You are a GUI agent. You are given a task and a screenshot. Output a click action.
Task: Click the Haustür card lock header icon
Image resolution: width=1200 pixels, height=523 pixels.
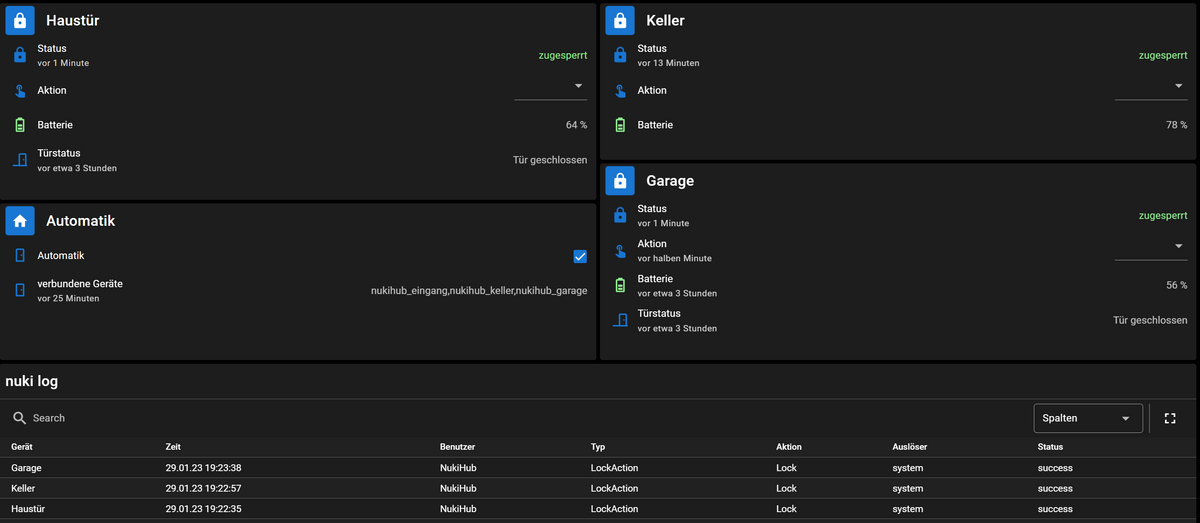[x=20, y=20]
